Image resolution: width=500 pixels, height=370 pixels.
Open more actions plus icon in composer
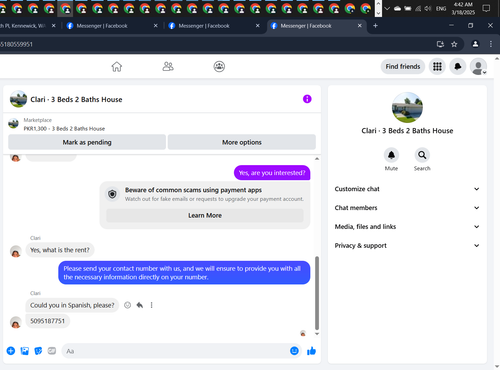coord(11,351)
